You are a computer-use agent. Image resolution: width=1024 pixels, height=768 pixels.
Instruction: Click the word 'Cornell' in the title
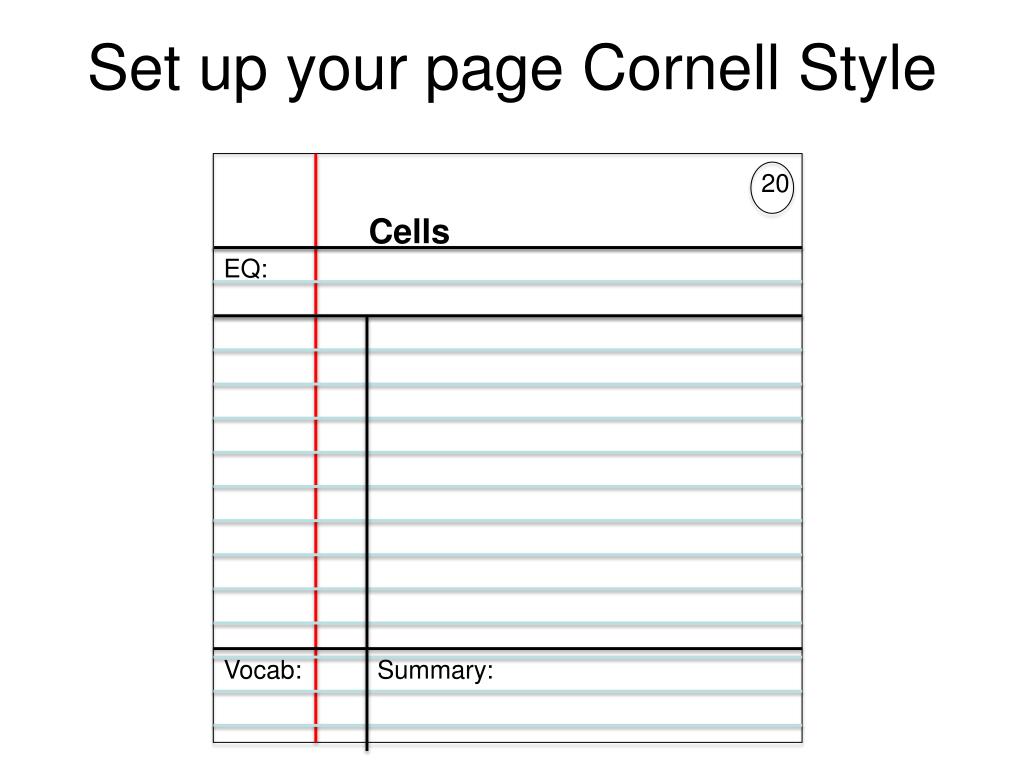pos(680,67)
